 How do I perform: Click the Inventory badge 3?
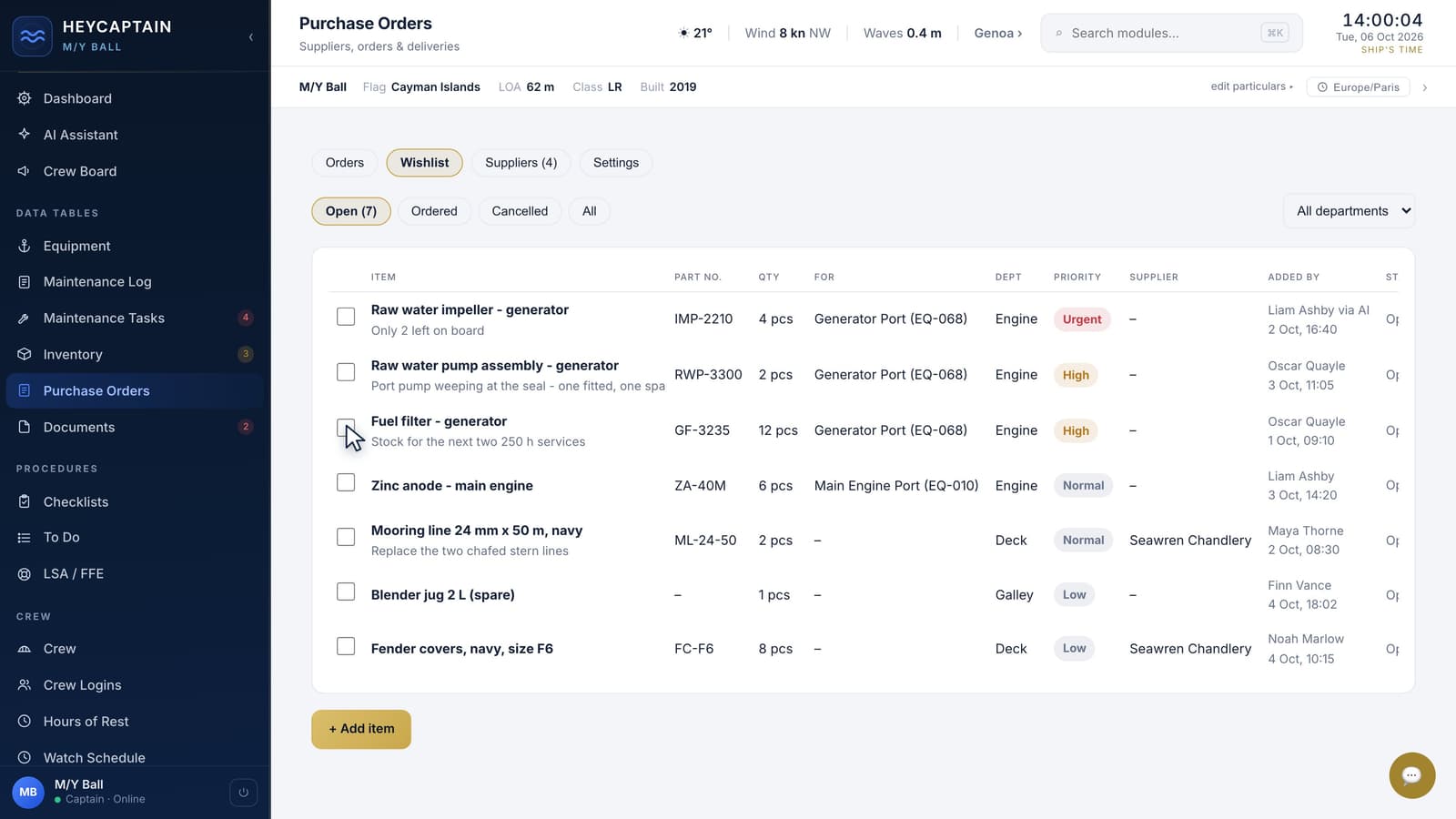(246, 354)
